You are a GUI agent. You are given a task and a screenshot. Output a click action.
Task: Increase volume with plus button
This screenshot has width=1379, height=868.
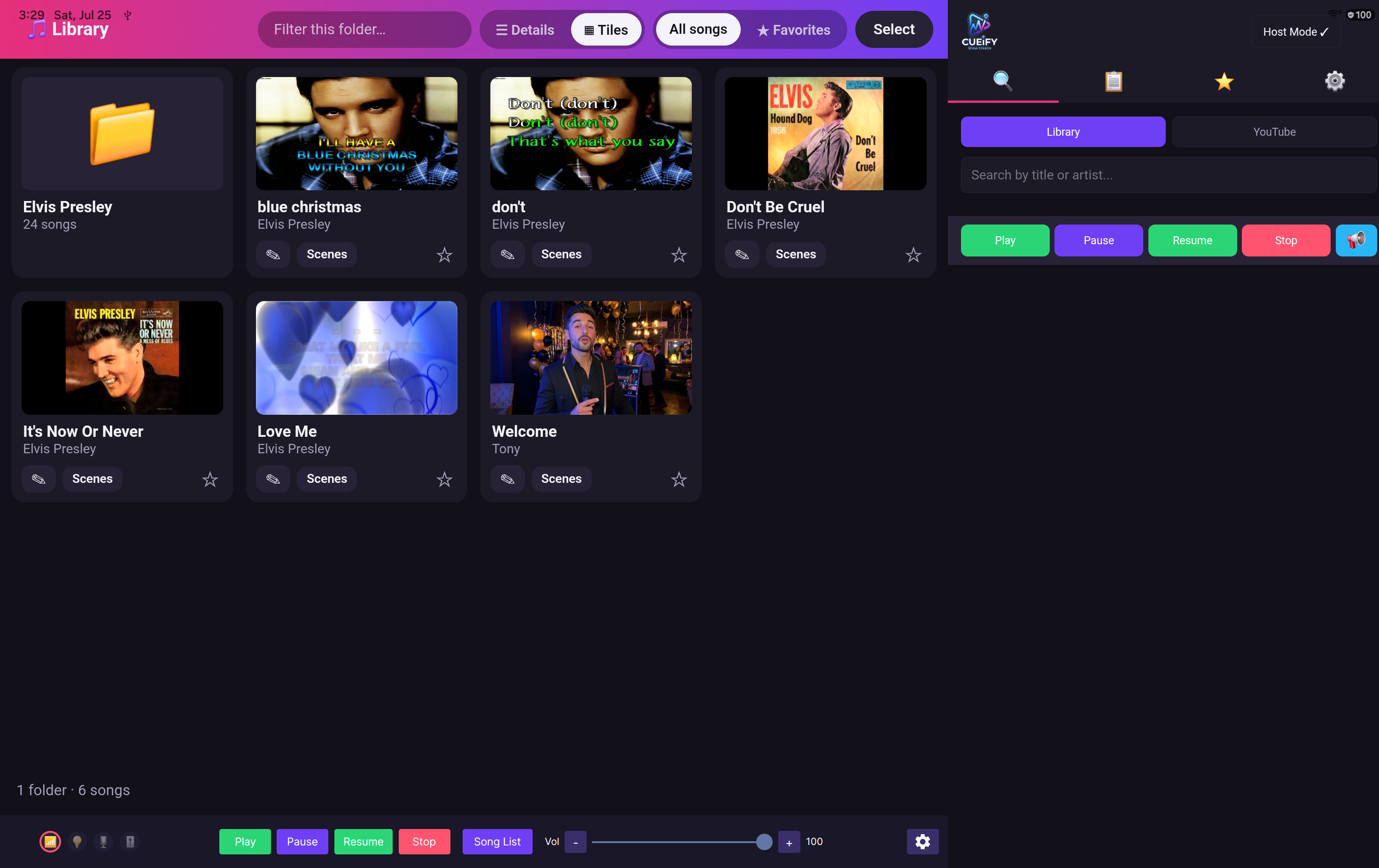[789, 842]
